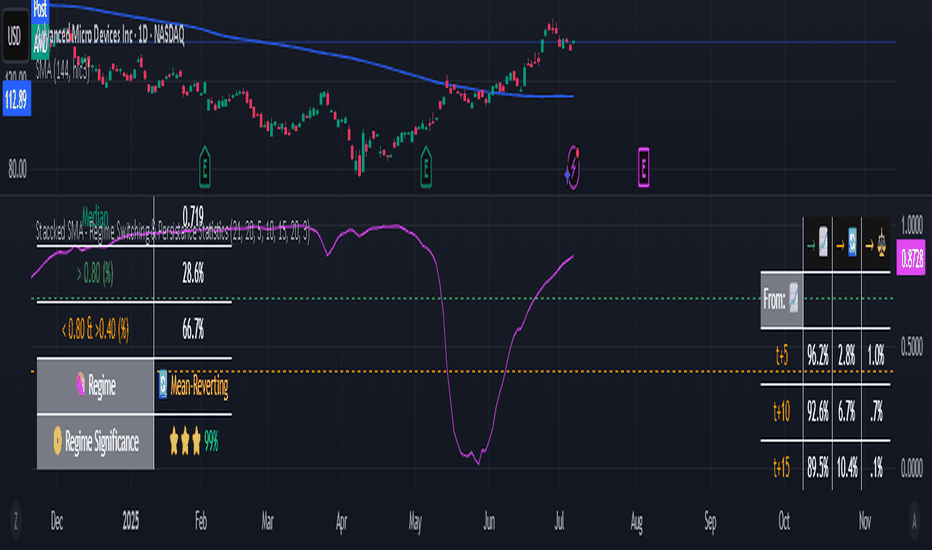Click the green earnings marker near February

(204, 166)
